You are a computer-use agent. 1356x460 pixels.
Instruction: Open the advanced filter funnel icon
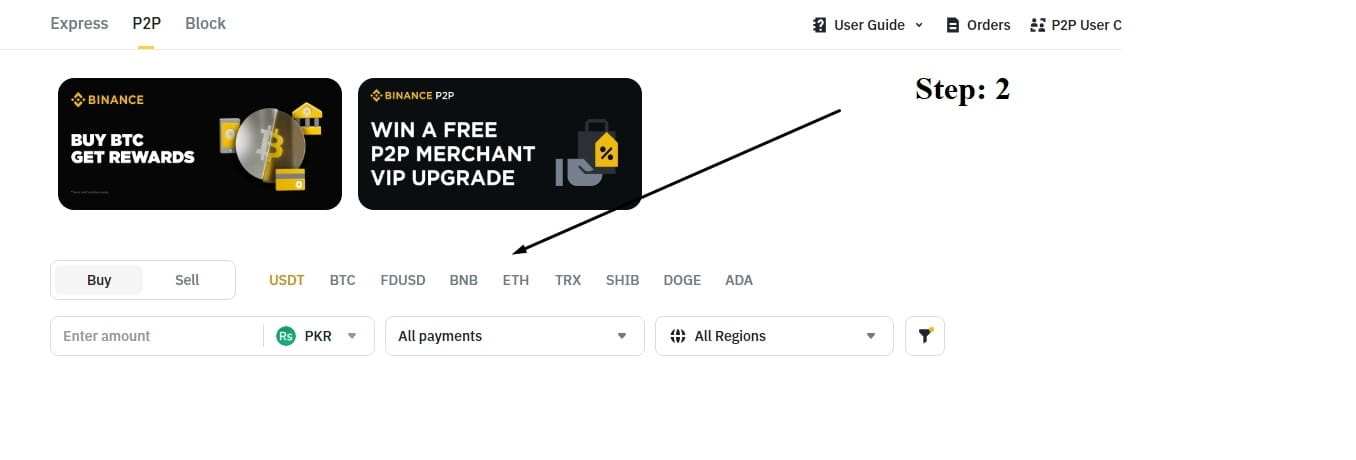[x=925, y=336]
